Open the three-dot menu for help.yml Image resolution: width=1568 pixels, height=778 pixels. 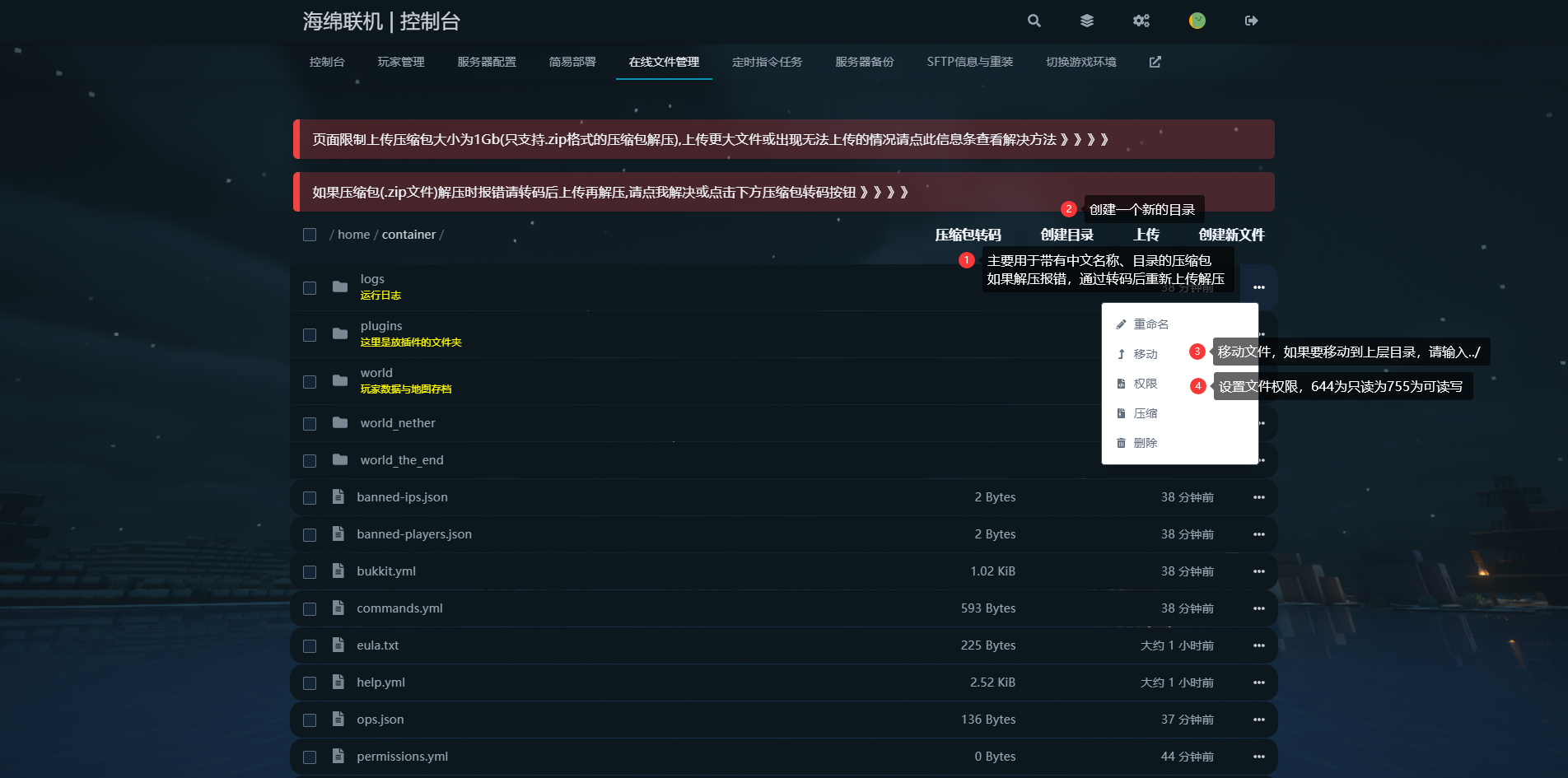[1258, 682]
